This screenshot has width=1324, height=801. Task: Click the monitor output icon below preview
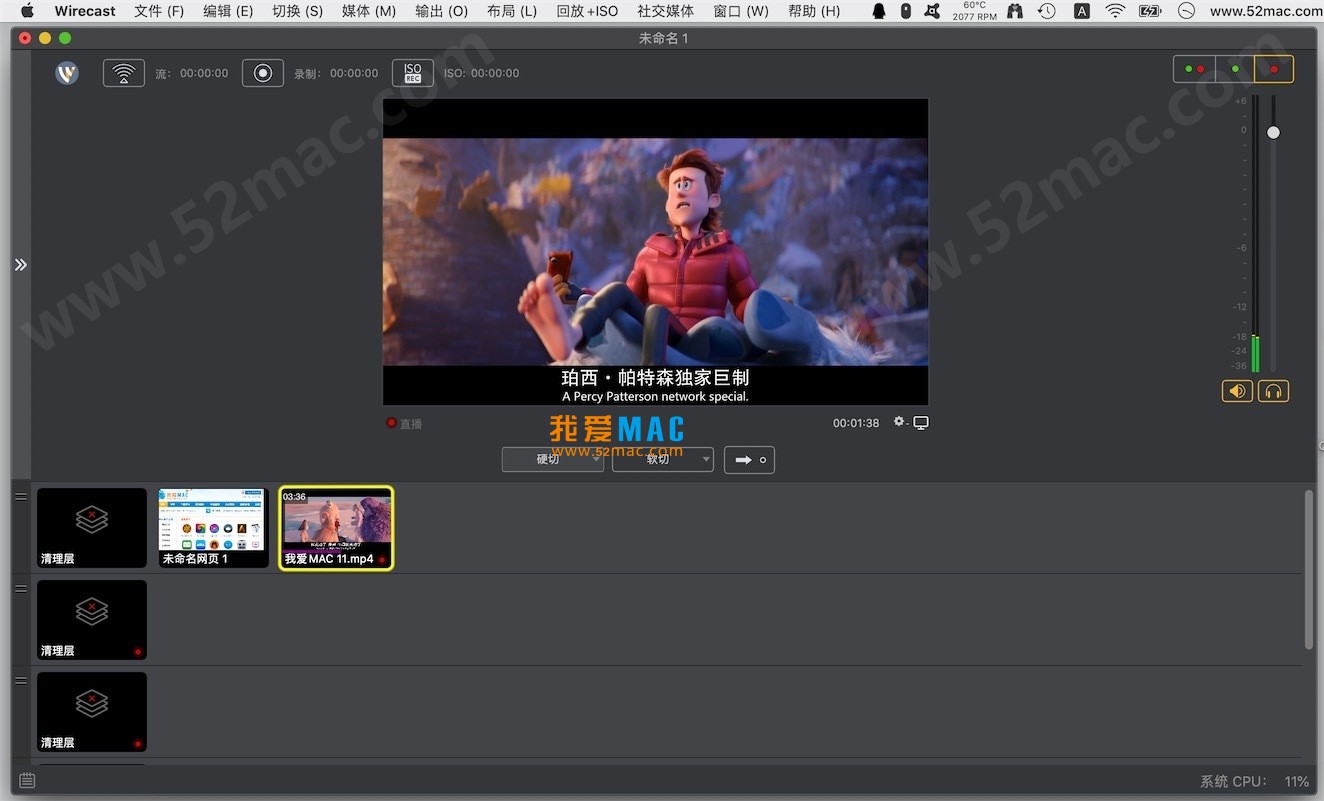[x=921, y=423]
